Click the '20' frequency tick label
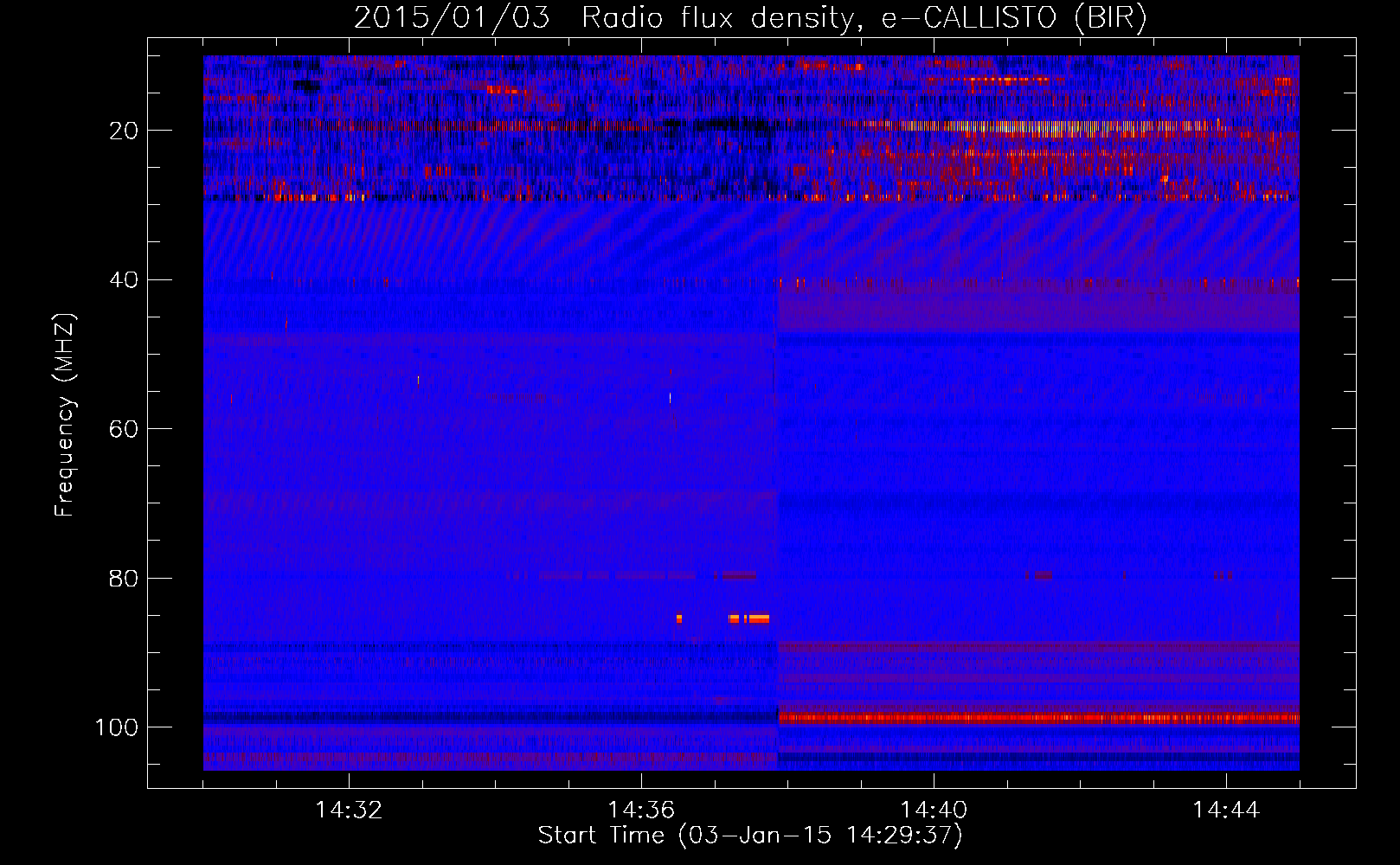Screen dimensions: 1400x865 pos(124,131)
